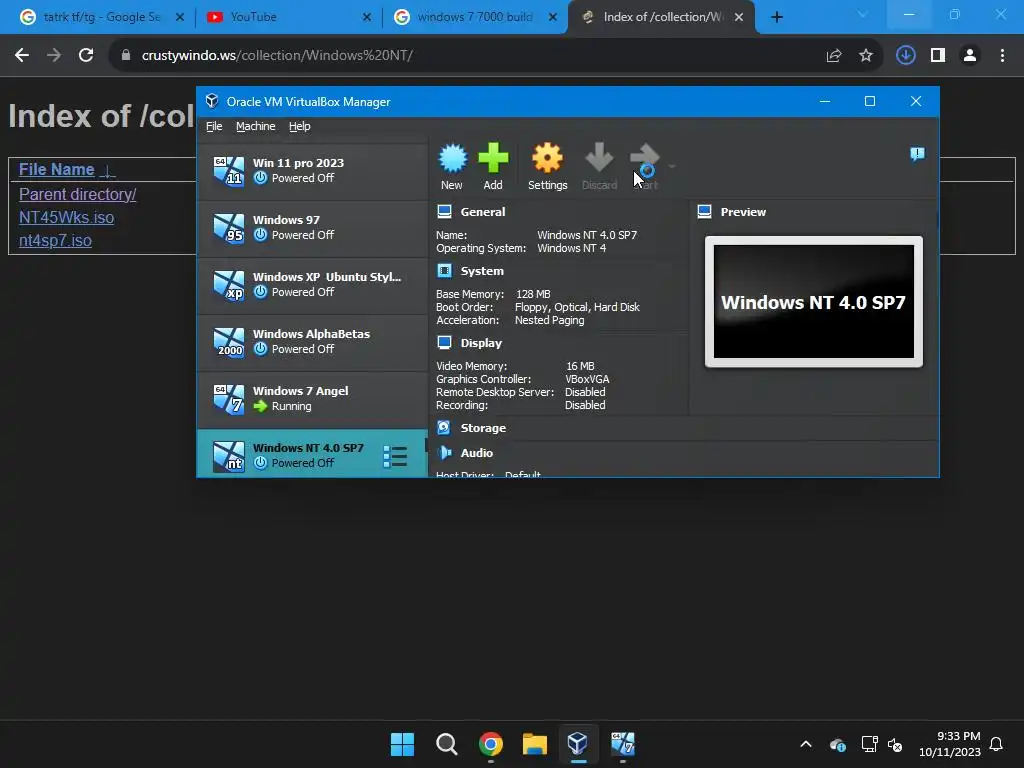Click the General section monitor icon
The width and height of the screenshot is (1024, 768).
[x=445, y=212]
